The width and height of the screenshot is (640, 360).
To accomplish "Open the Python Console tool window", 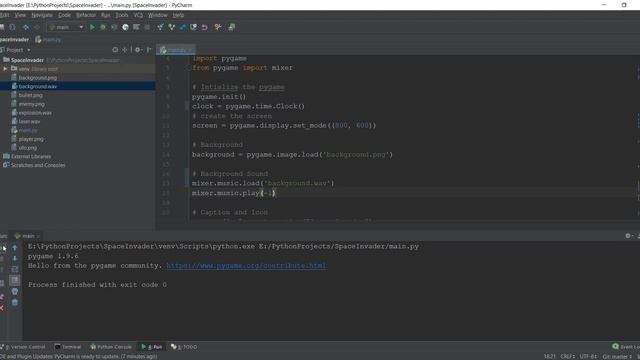I will click(x=111, y=347).
